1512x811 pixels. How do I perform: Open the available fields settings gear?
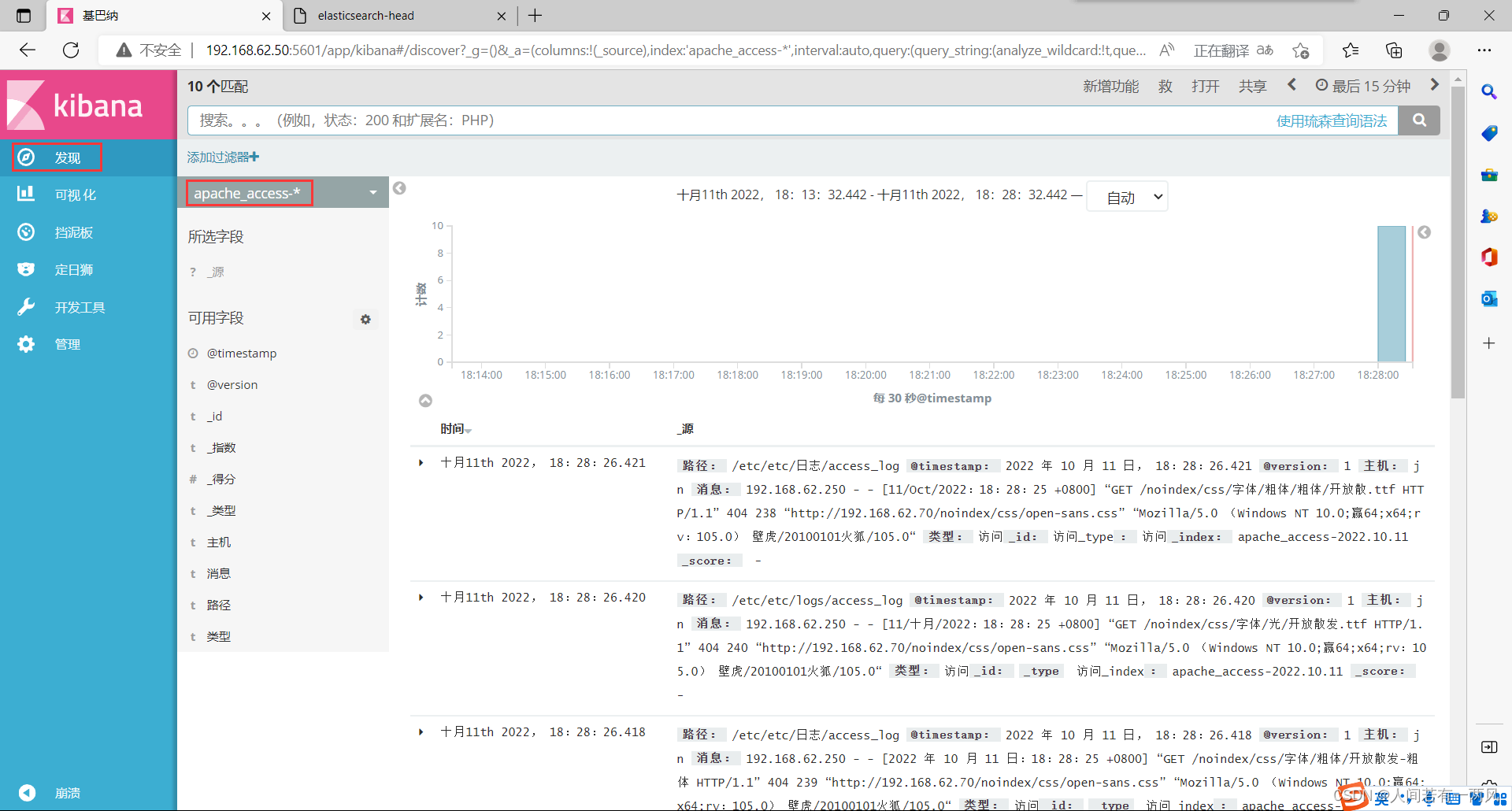365,319
